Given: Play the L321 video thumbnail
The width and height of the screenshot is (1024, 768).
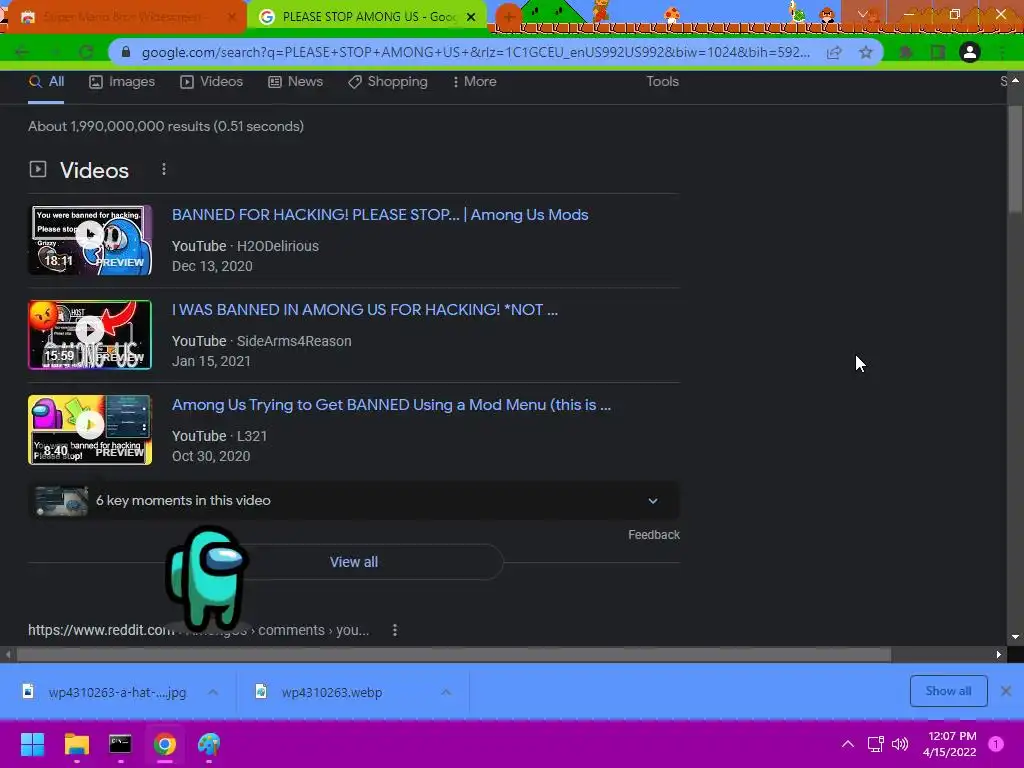Looking at the screenshot, I should (x=90, y=430).
